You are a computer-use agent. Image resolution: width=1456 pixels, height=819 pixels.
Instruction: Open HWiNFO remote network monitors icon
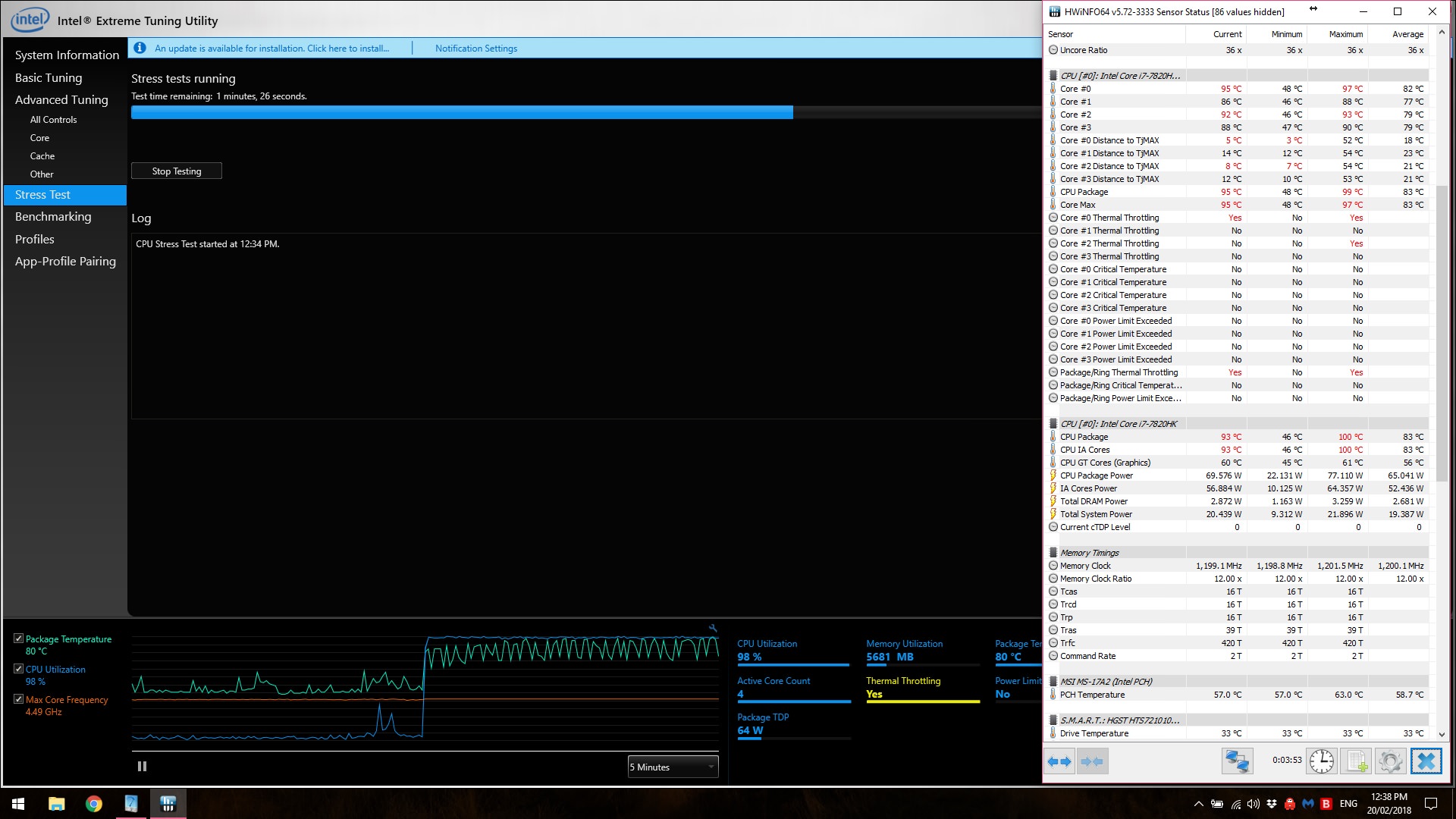click(x=1237, y=761)
